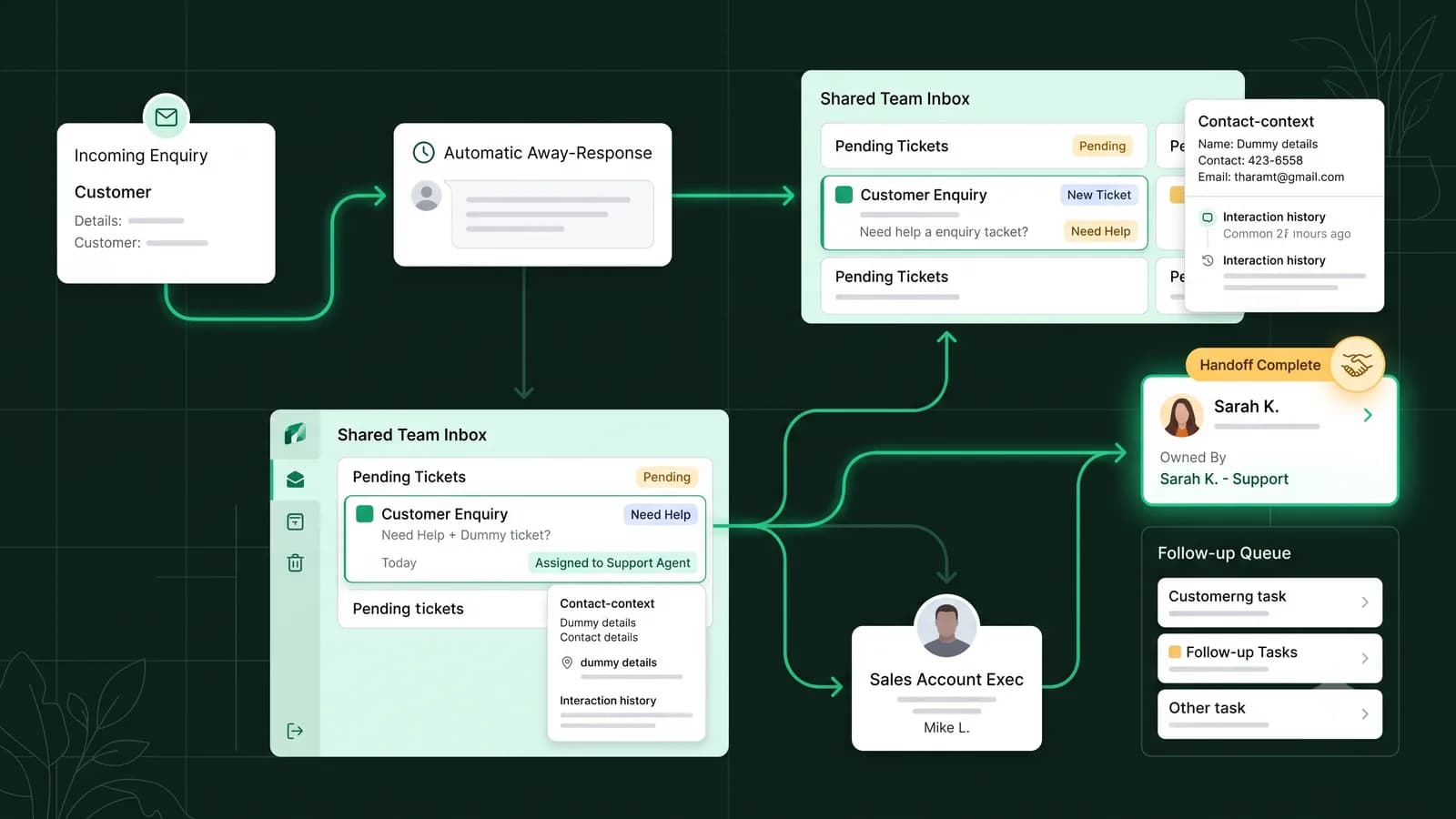Click the history clock icon beside second Interaction history
1456x819 pixels.
(1208, 260)
